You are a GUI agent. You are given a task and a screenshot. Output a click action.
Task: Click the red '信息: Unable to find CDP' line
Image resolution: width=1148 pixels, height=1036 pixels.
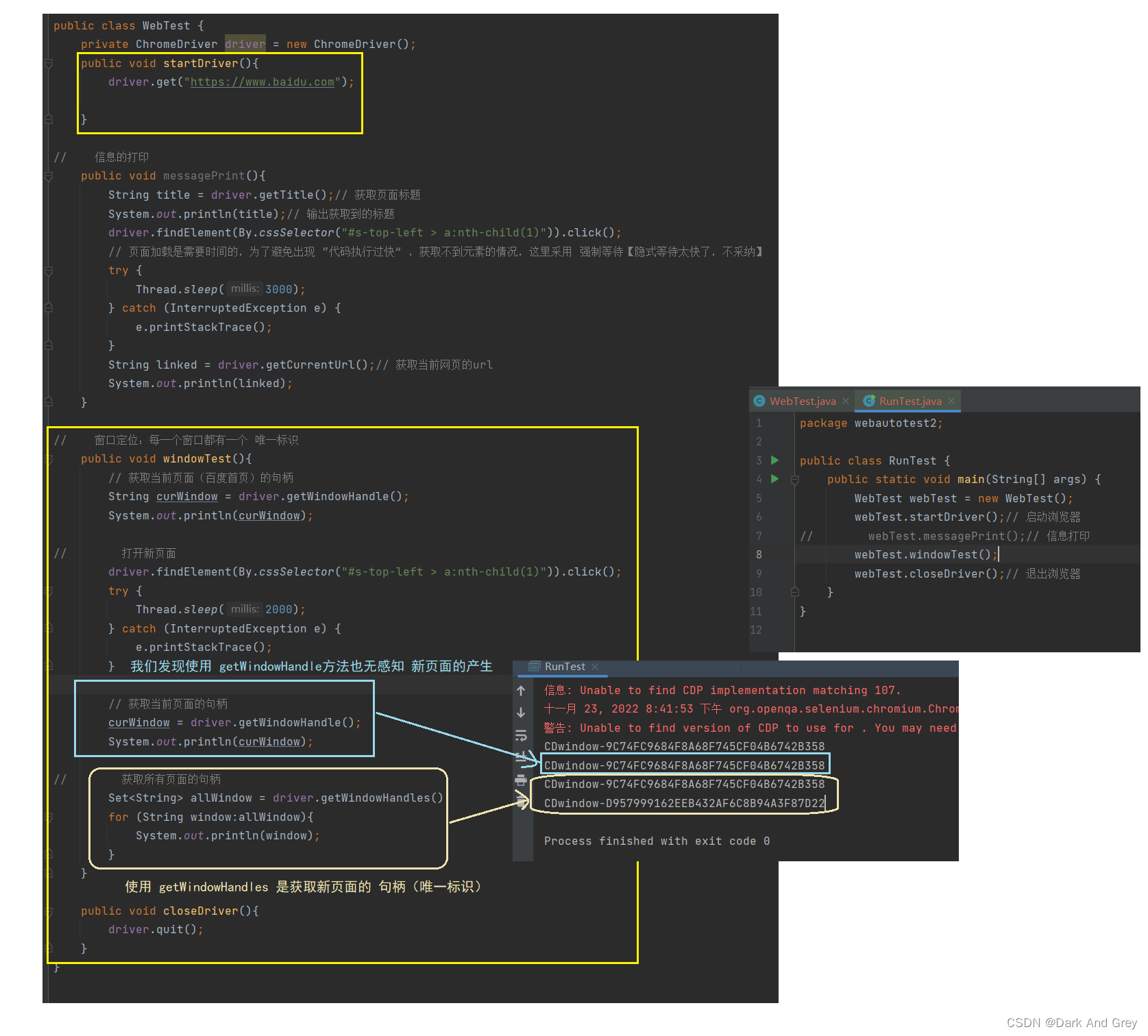722,690
